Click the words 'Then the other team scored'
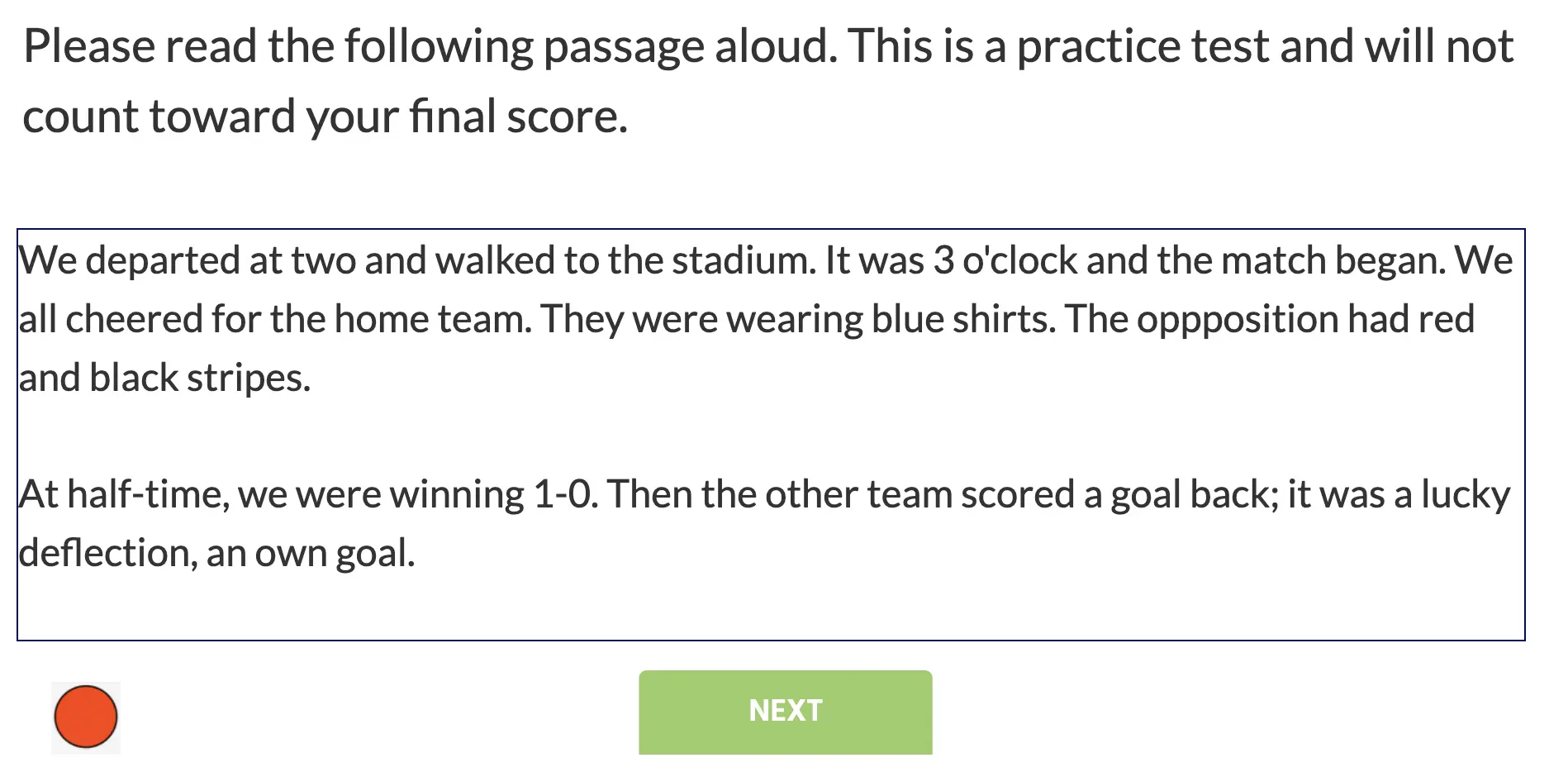Viewport: 1568px width, 767px height. click(x=840, y=495)
